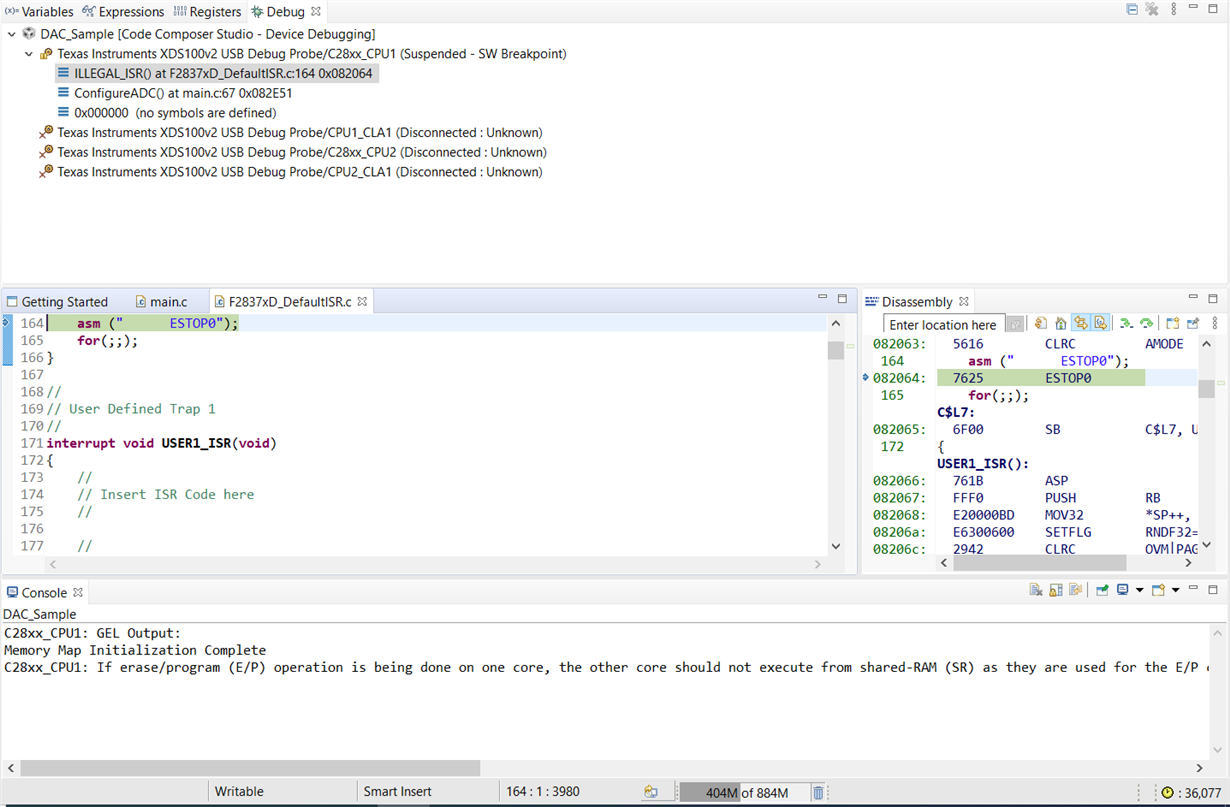Open Getting Started editor tab

(x=57, y=301)
